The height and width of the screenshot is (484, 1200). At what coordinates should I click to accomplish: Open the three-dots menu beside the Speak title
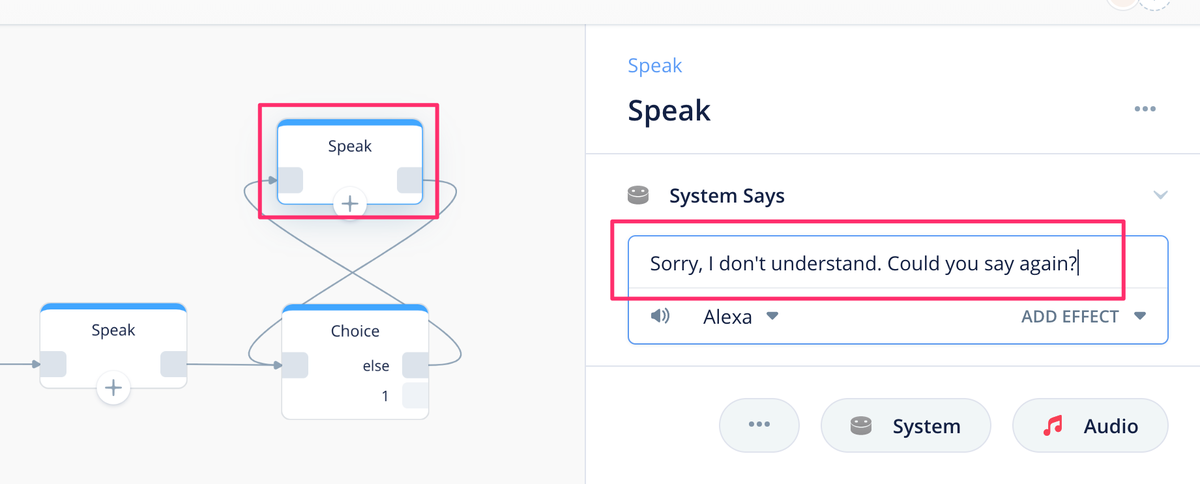tap(1145, 109)
